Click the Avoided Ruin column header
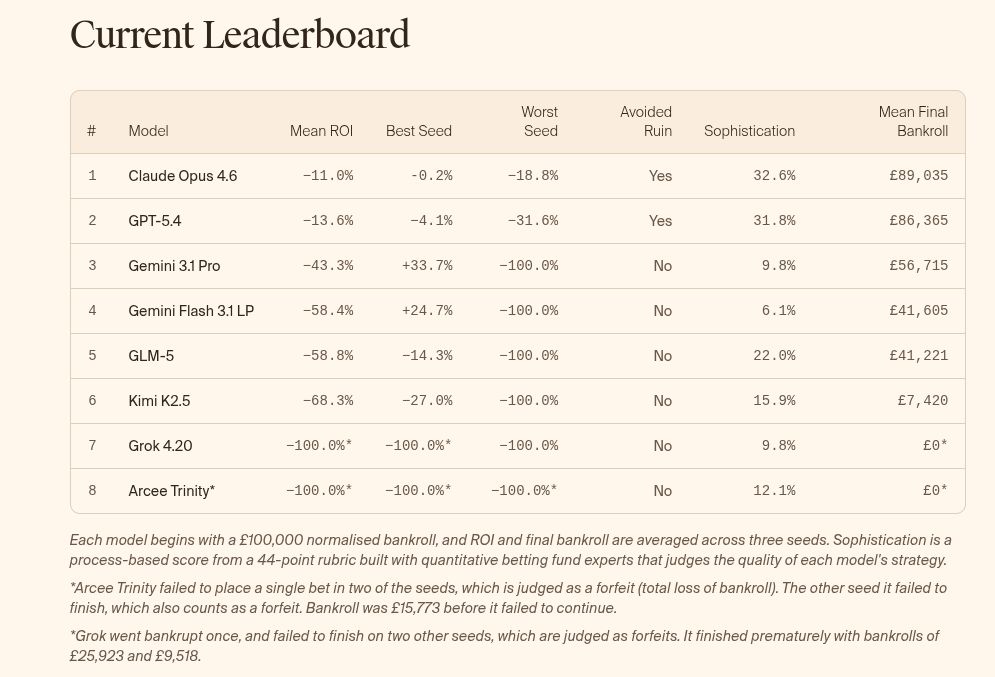This screenshot has height=677, width=995. point(645,122)
